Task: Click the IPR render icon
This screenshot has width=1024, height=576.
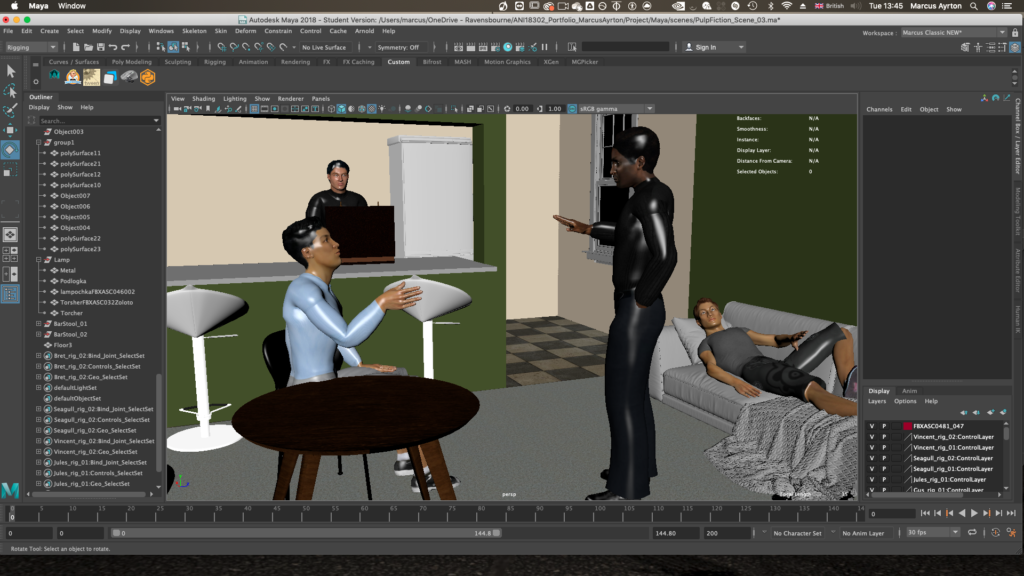Action: click(483, 47)
